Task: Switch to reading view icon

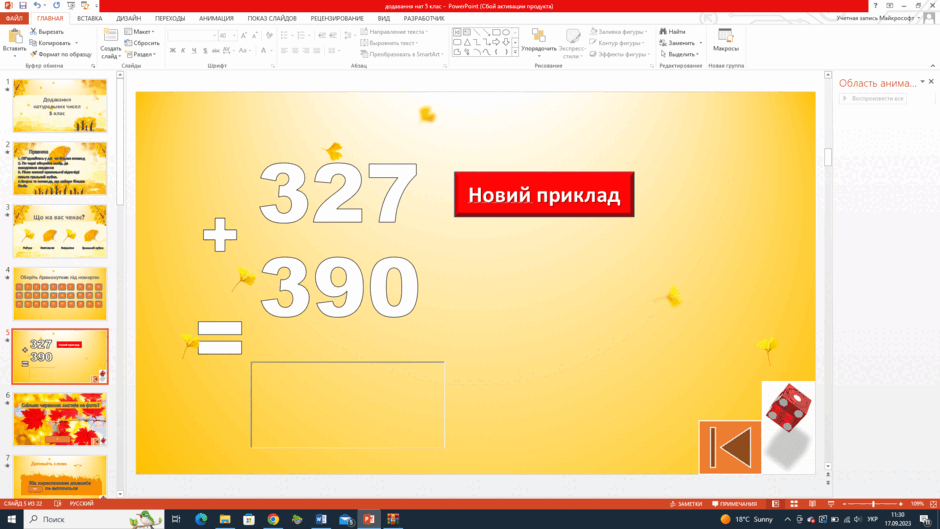Action: (x=812, y=504)
